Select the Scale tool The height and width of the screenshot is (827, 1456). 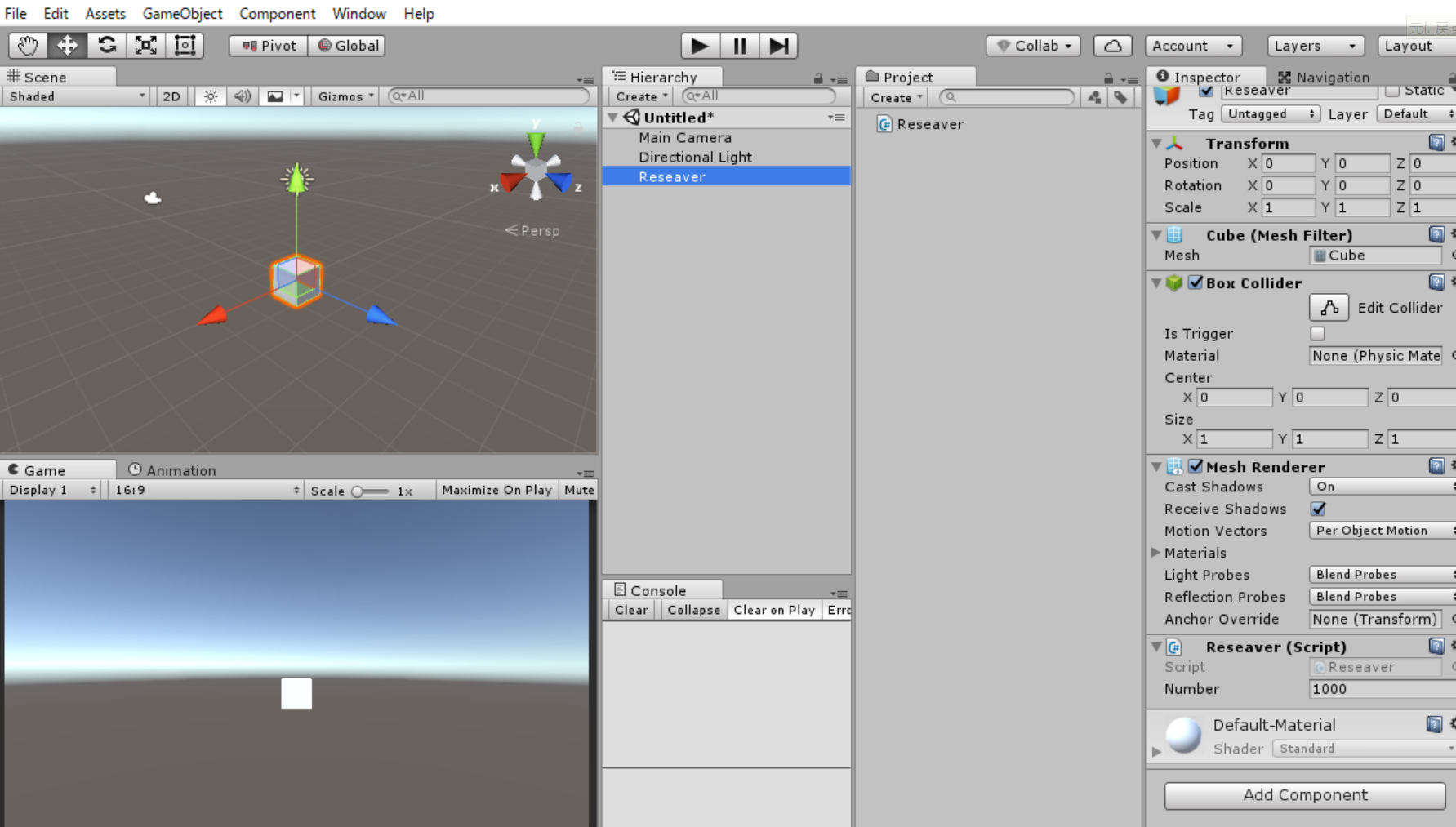(145, 46)
